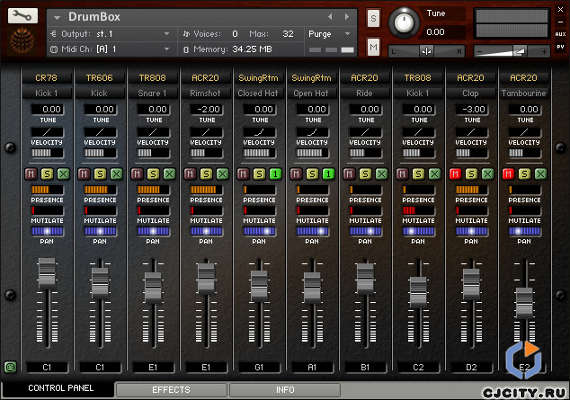
Task: Open the DrumBox instrument name dropdown
Action: pos(57,17)
